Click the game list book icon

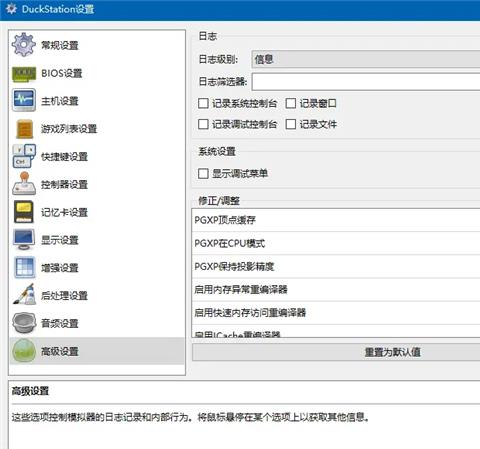click(x=25, y=128)
